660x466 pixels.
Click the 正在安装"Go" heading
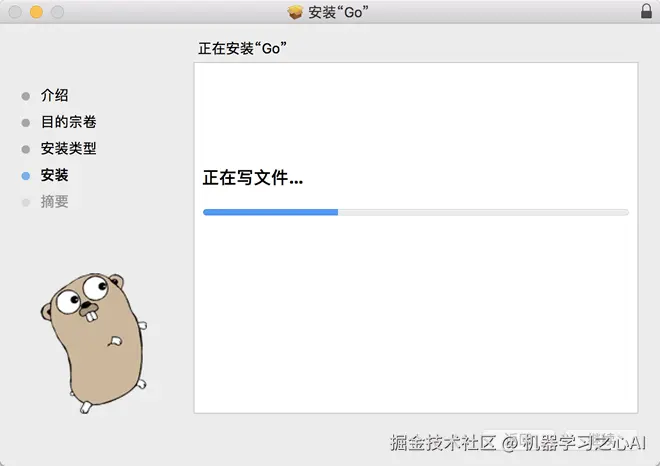pos(242,48)
